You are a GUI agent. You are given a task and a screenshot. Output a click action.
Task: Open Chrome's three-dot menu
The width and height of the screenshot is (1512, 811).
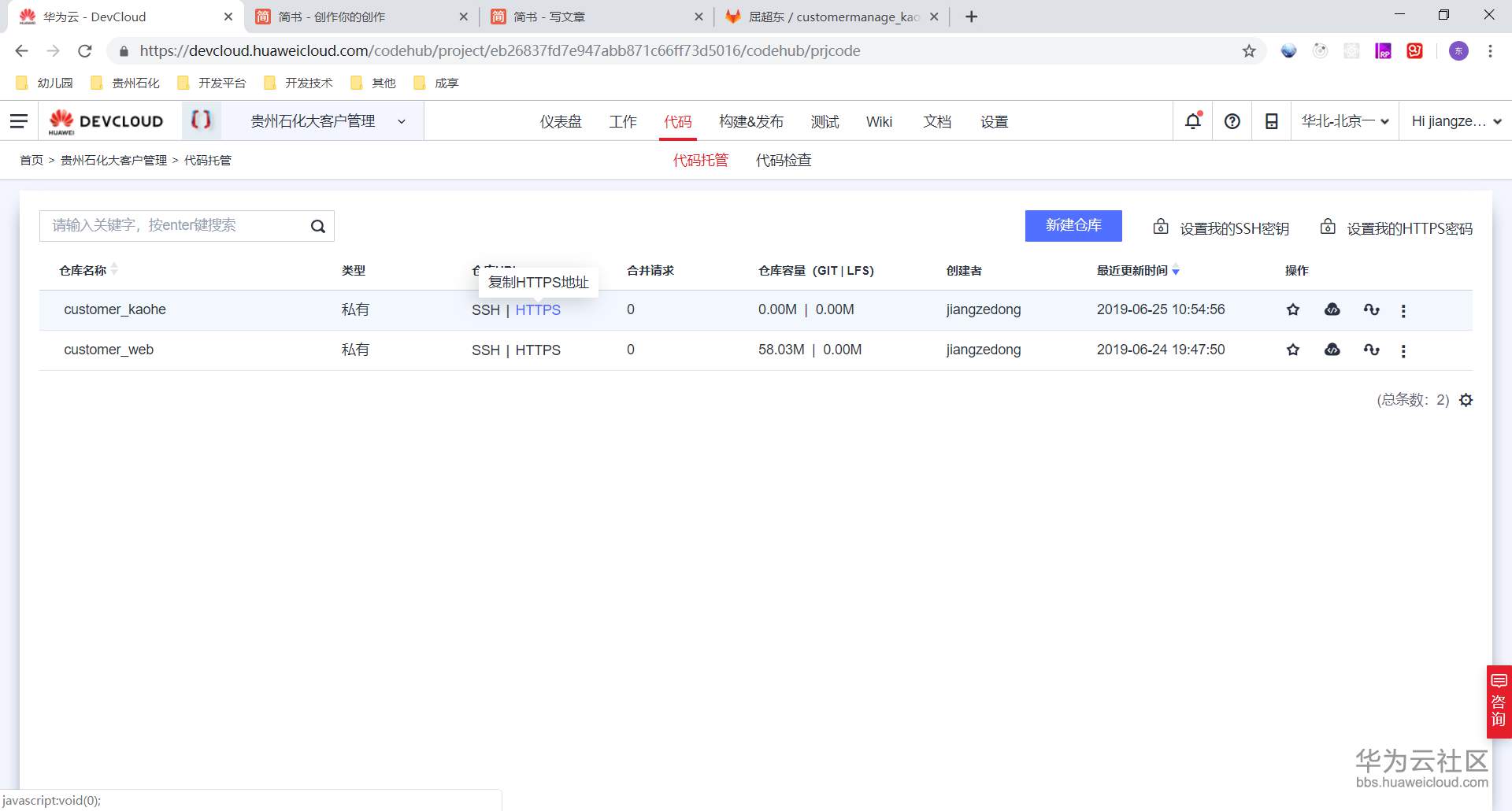1490,51
